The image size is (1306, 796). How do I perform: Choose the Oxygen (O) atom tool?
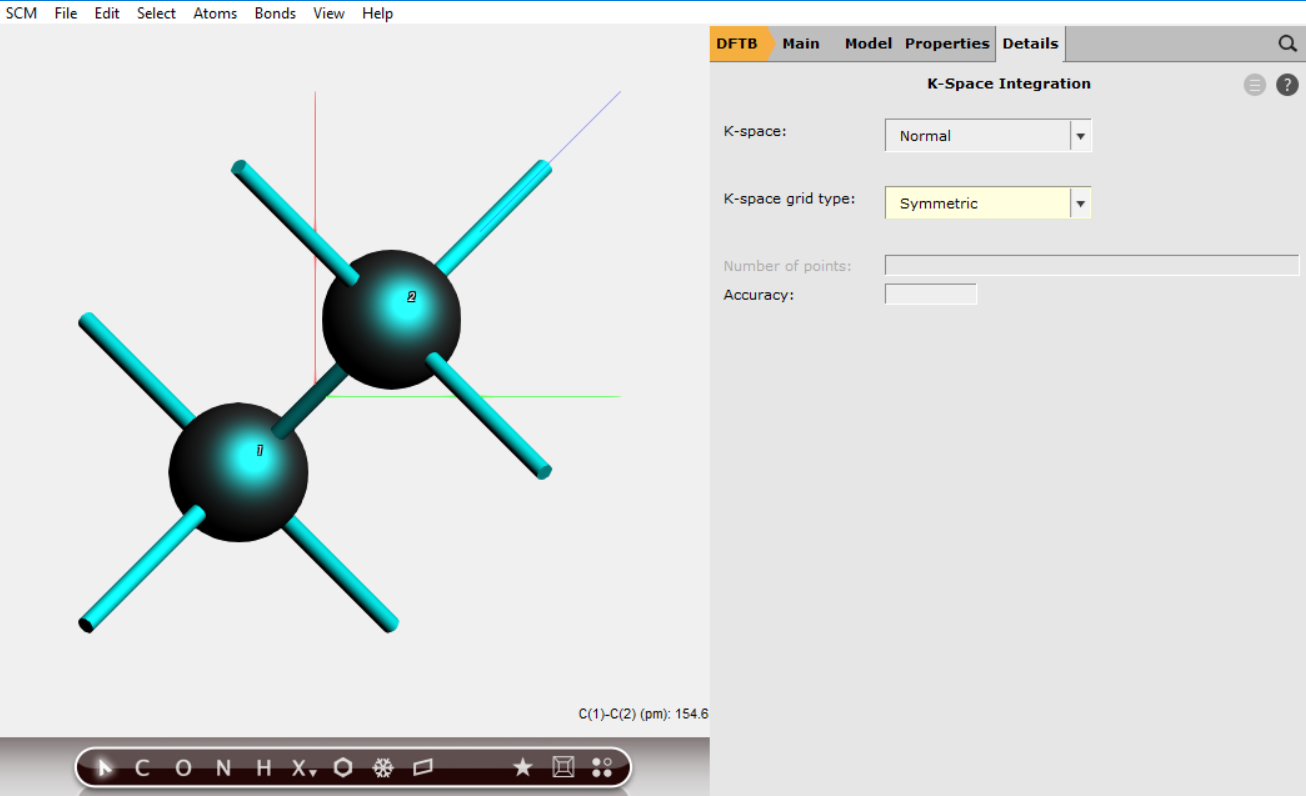pos(183,768)
